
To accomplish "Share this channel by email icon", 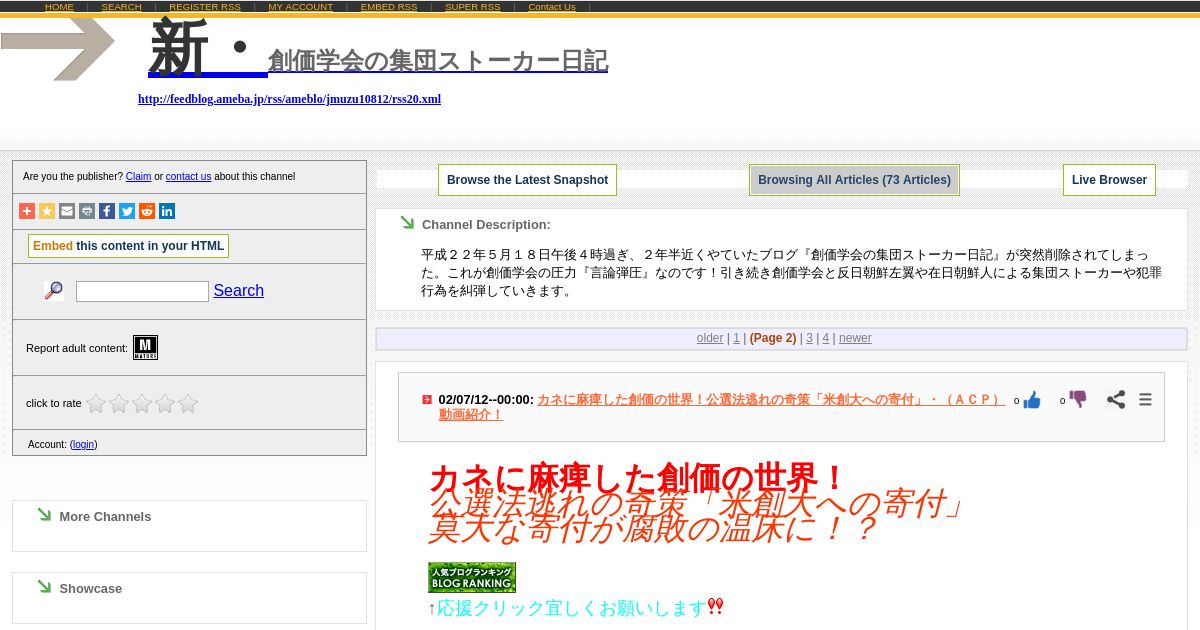I will (x=67, y=211).
